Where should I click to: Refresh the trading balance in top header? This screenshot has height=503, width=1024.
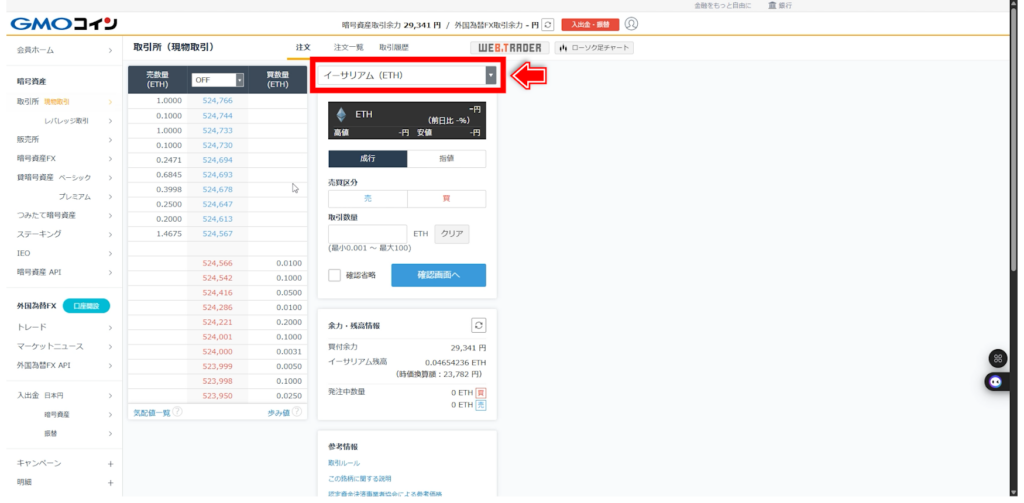pos(547,24)
